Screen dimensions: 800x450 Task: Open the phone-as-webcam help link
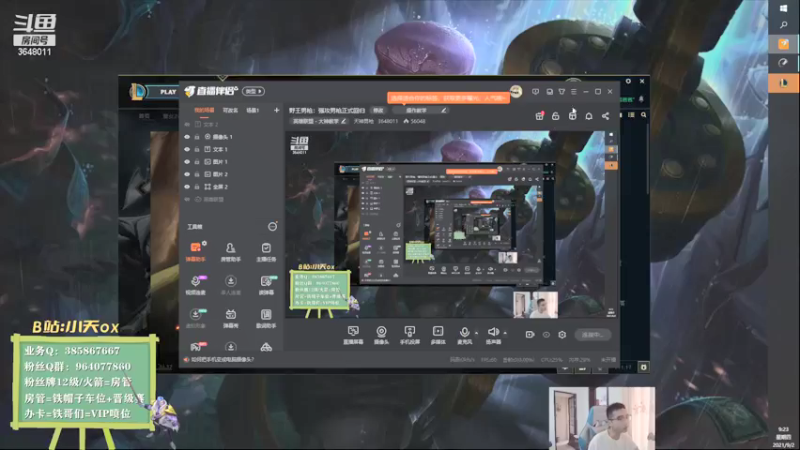click(x=222, y=360)
